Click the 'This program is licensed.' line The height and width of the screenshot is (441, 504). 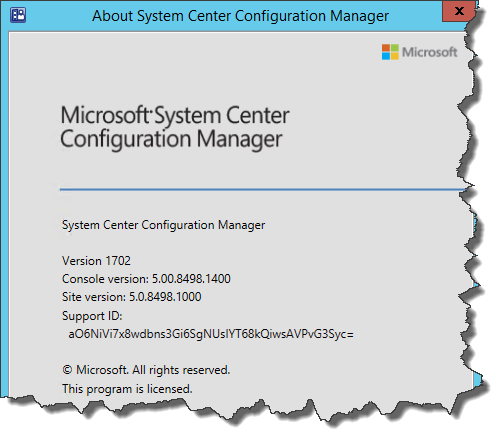click(127, 389)
